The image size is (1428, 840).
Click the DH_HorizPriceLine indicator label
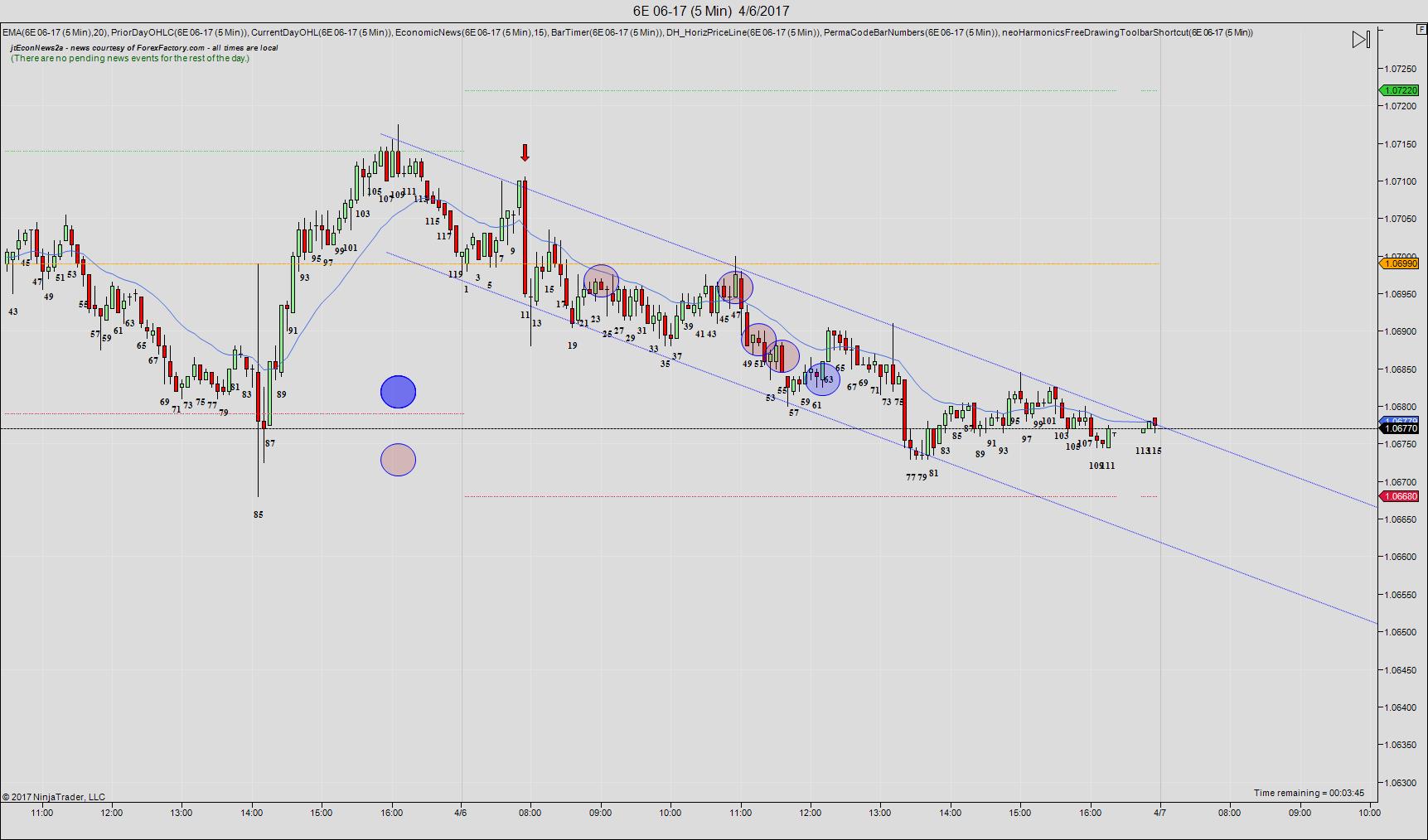pyautogui.click(x=743, y=32)
